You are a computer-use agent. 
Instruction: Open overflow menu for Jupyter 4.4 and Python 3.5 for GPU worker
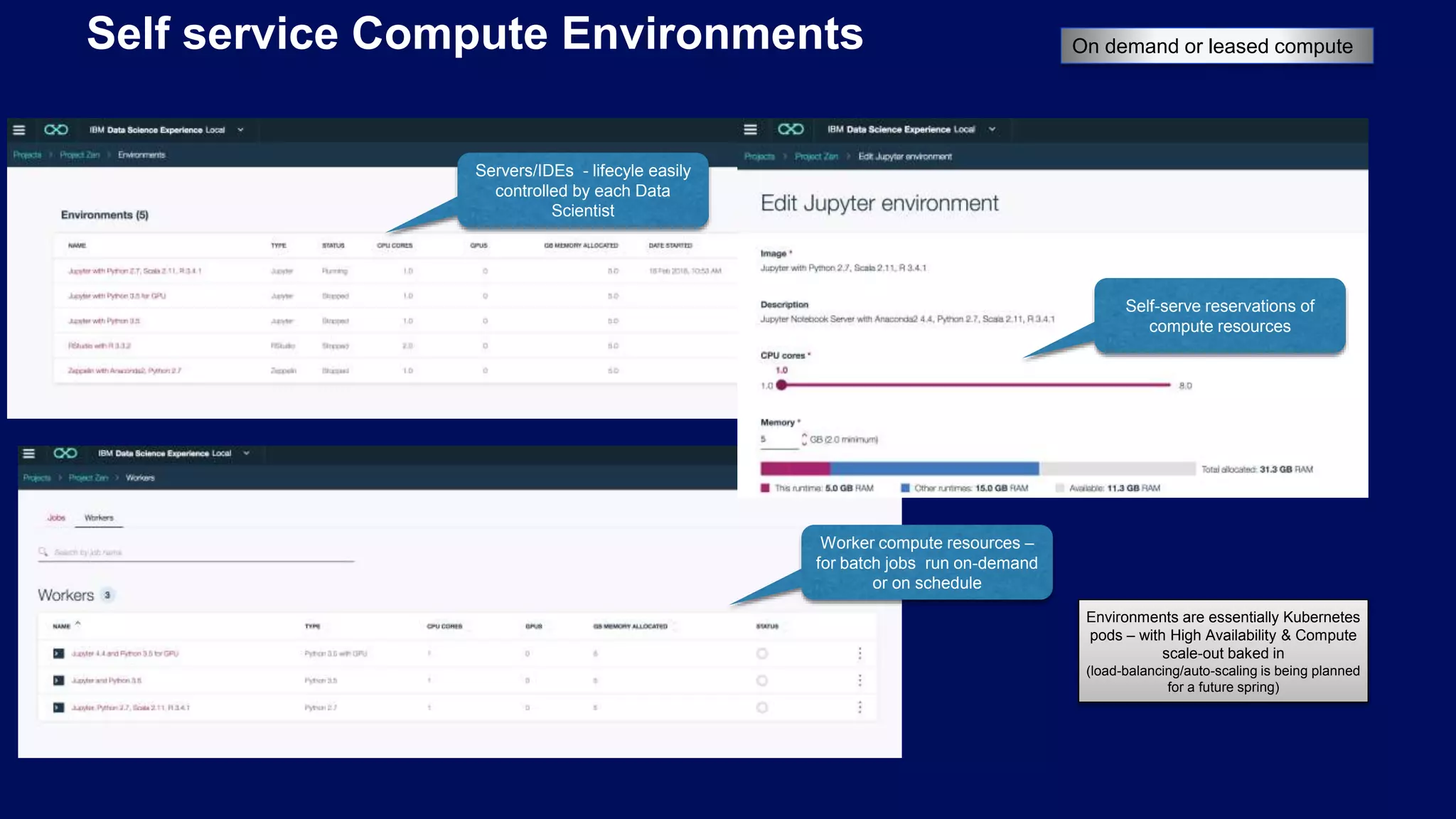860,653
